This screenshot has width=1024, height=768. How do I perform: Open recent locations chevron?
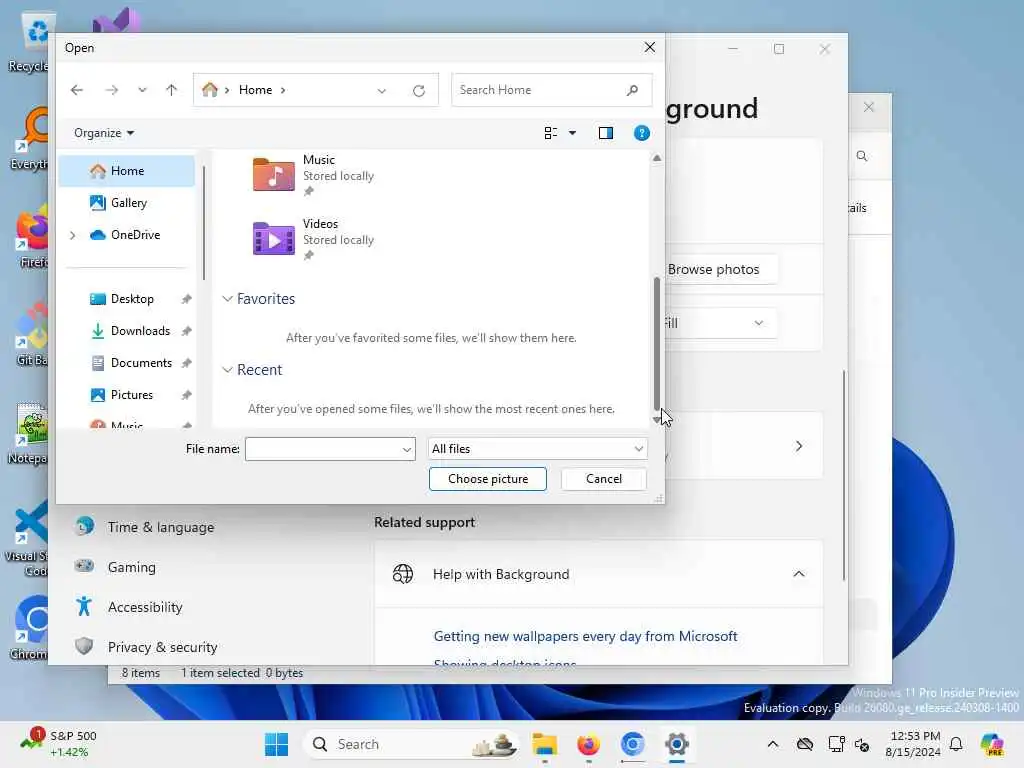[x=142, y=90]
